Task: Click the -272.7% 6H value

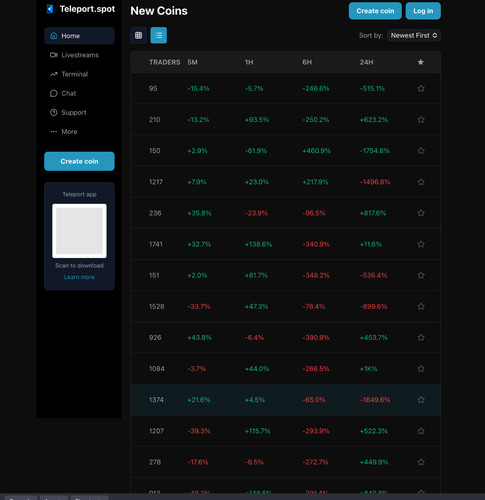Action: click(315, 462)
